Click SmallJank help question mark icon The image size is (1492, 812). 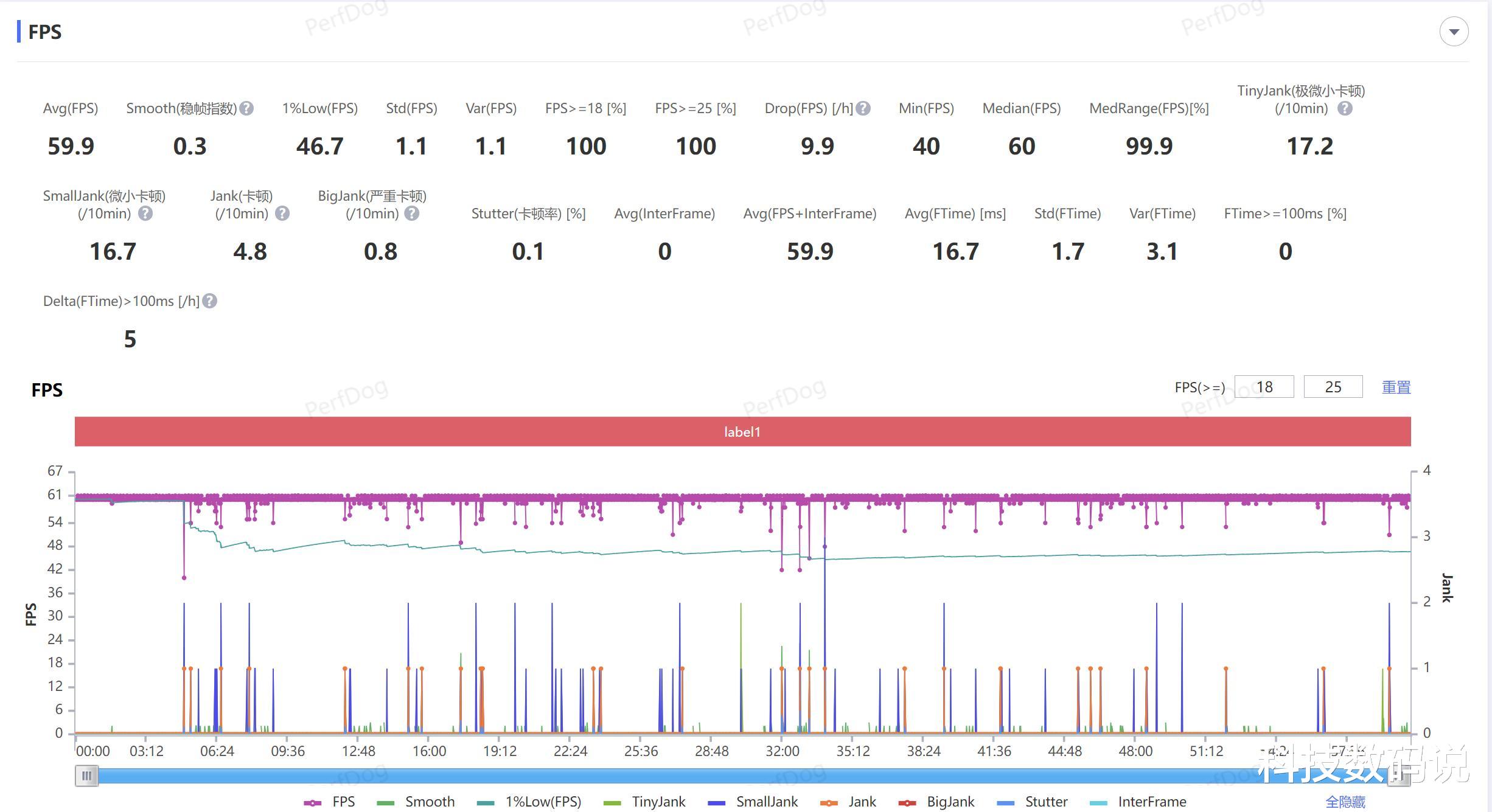[145, 214]
